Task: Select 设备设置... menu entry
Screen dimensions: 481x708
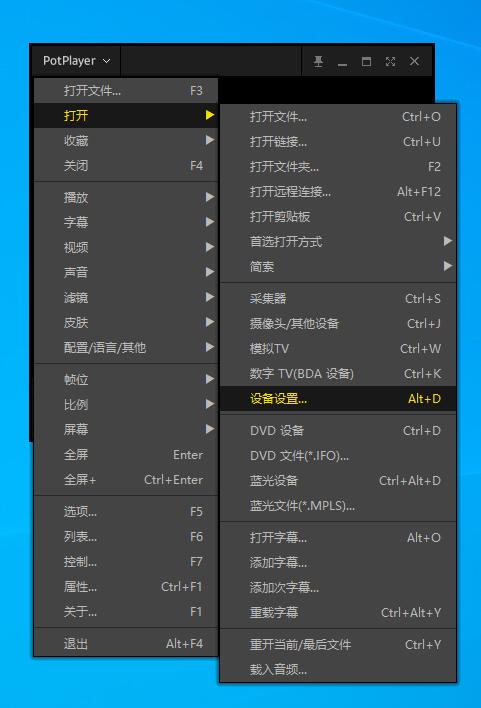Action: [338, 399]
